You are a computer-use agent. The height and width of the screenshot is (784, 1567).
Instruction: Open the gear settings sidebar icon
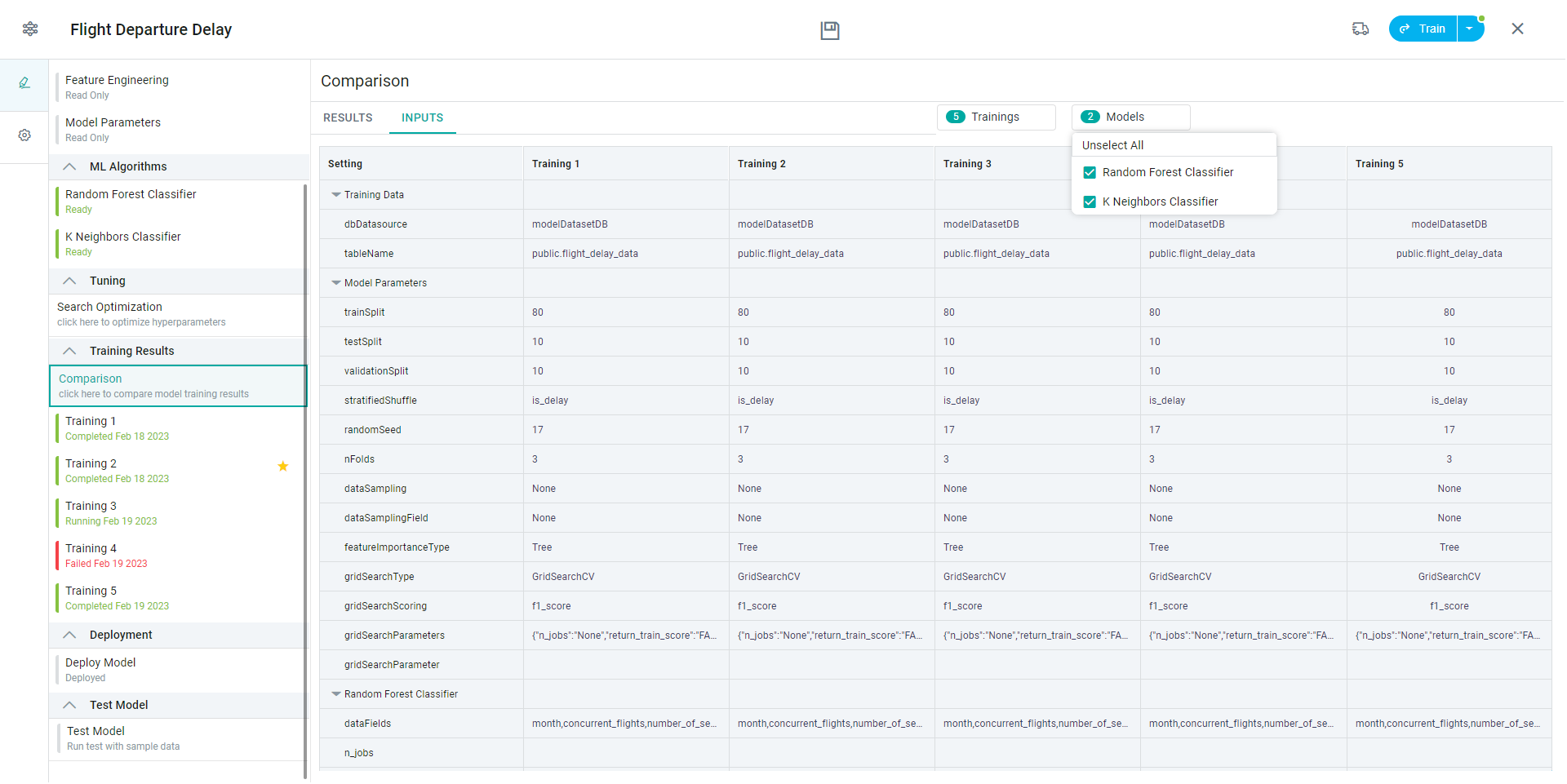tap(24, 135)
